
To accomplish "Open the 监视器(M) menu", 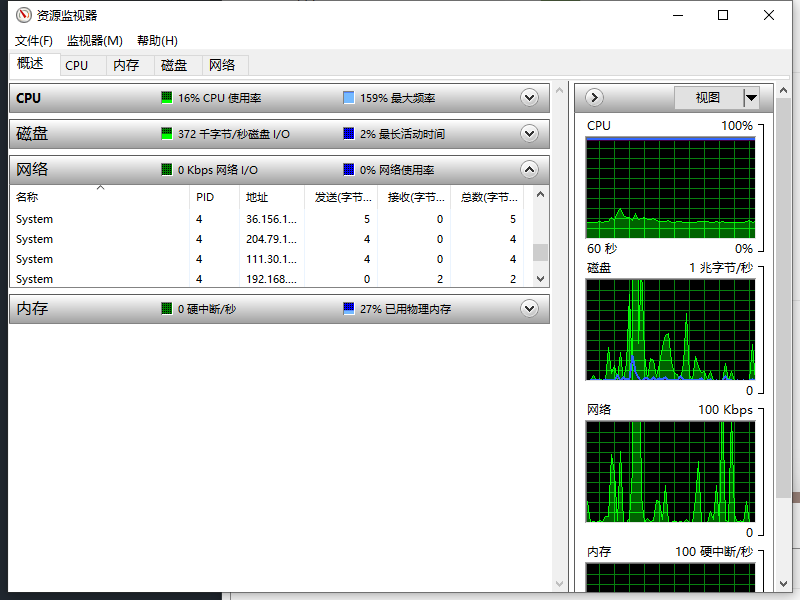I will (x=94, y=41).
